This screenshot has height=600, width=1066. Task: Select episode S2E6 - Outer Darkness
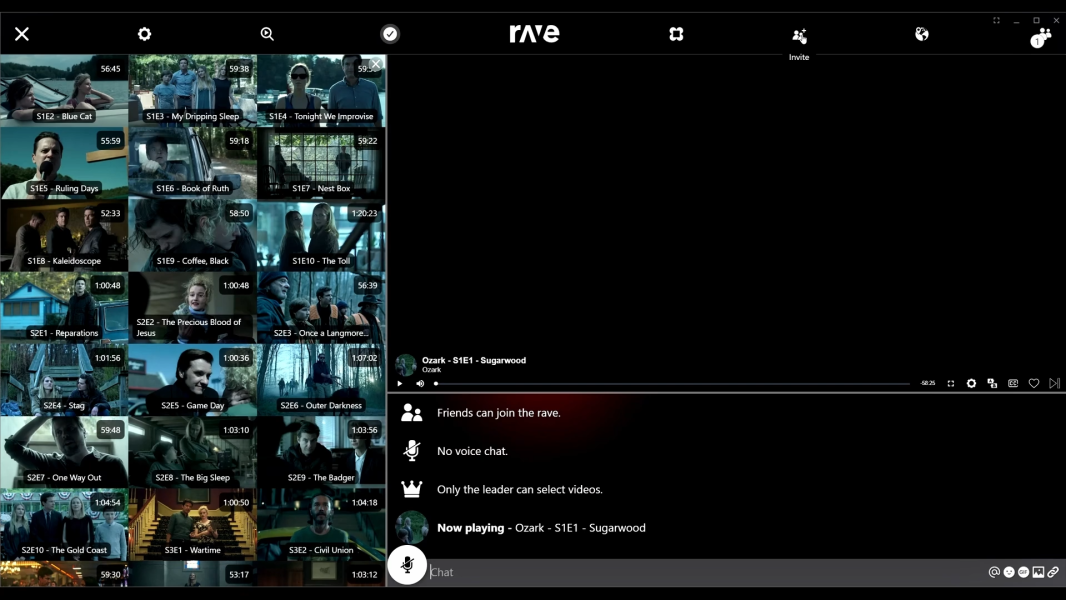321,380
